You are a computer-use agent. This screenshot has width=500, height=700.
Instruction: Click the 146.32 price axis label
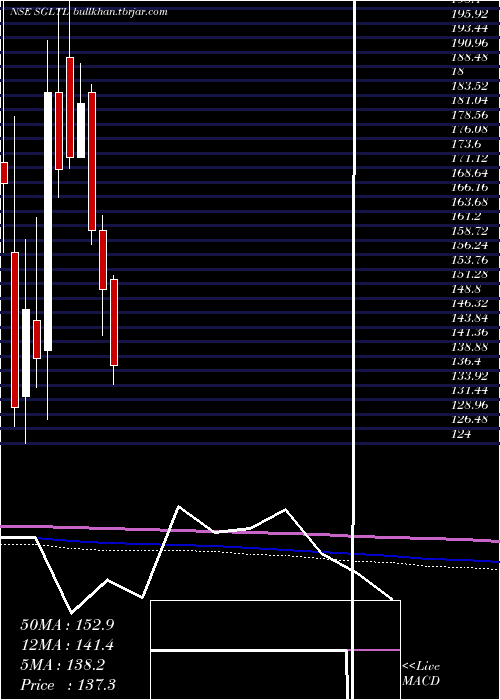pyautogui.click(x=469, y=304)
